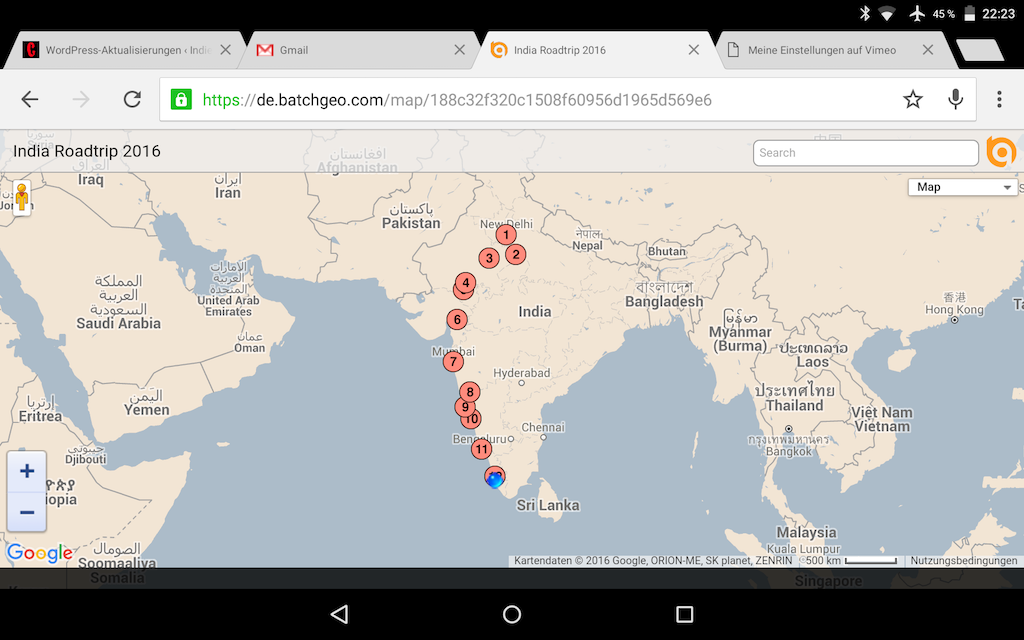Click the map Search field
The height and width of the screenshot is (640, 1024).
pos(865,153)
